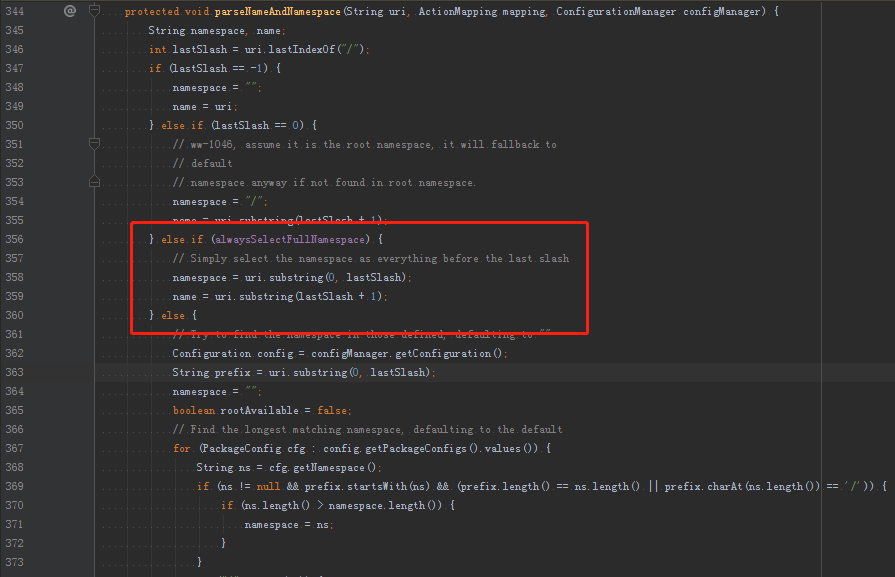Click line number 345 in the gutter

pos(14,30)
